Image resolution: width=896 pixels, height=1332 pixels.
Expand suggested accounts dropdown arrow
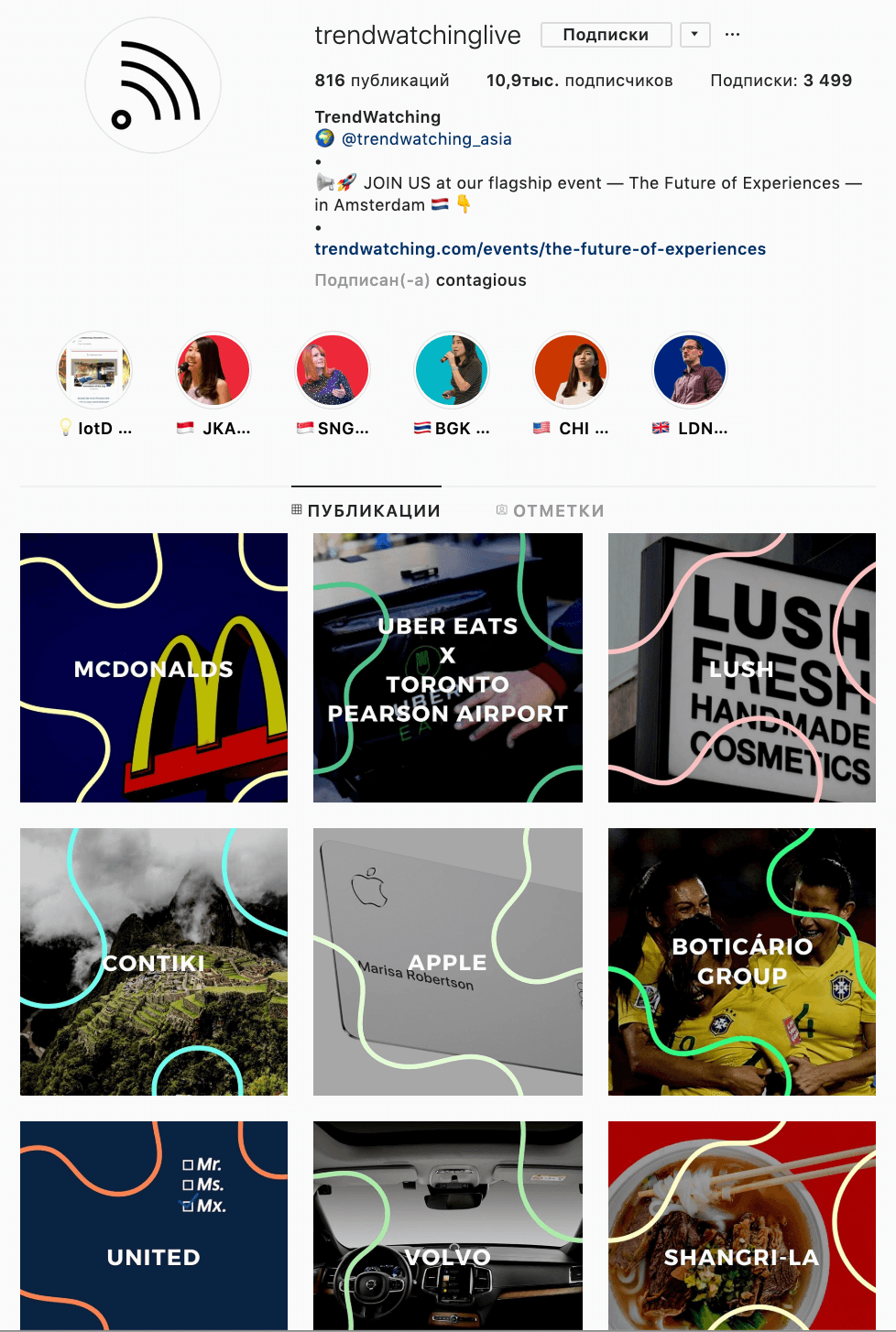[x=694, y=35]
